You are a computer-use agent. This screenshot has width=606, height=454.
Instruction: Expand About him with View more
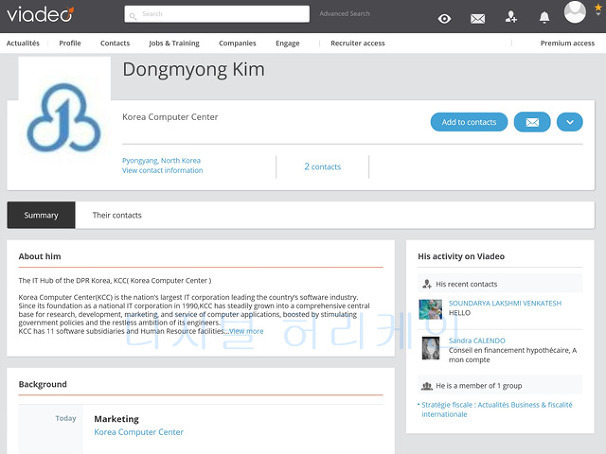[246, 331]
